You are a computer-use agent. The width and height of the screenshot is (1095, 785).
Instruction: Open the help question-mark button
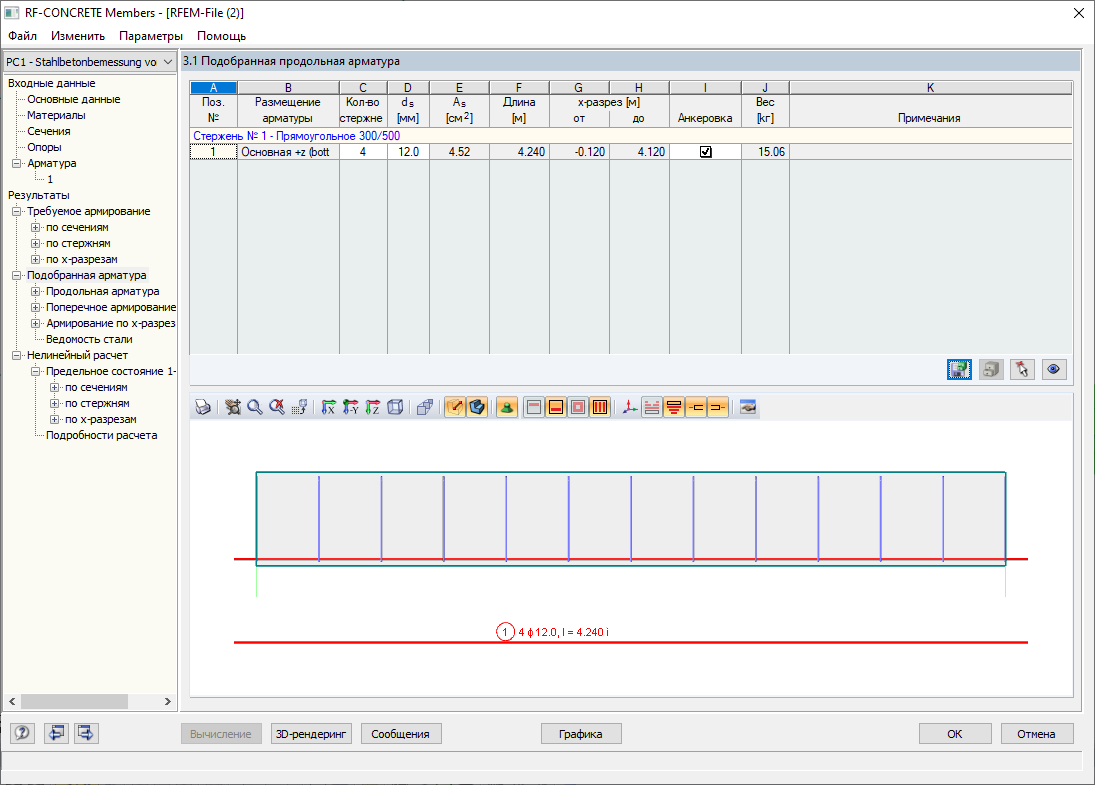(x=22, y=733)
